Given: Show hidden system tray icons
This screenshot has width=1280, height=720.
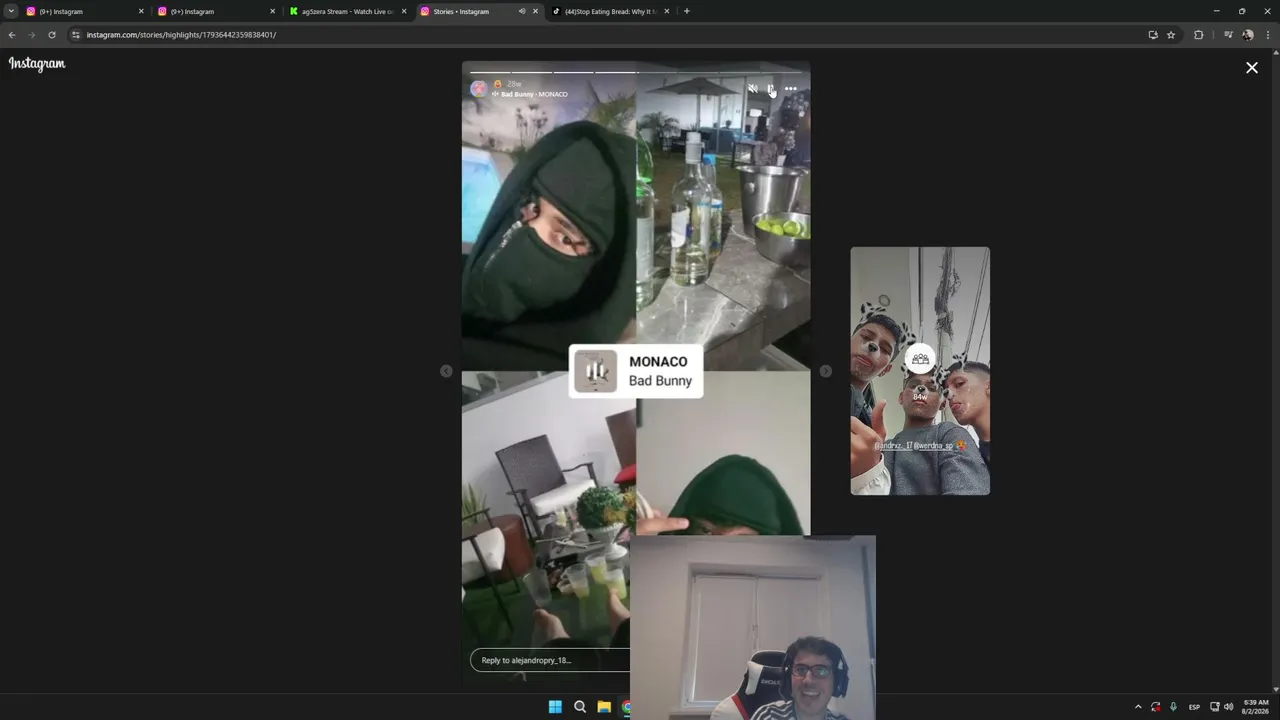Looking at the screenshot, I should (1137, 707).
